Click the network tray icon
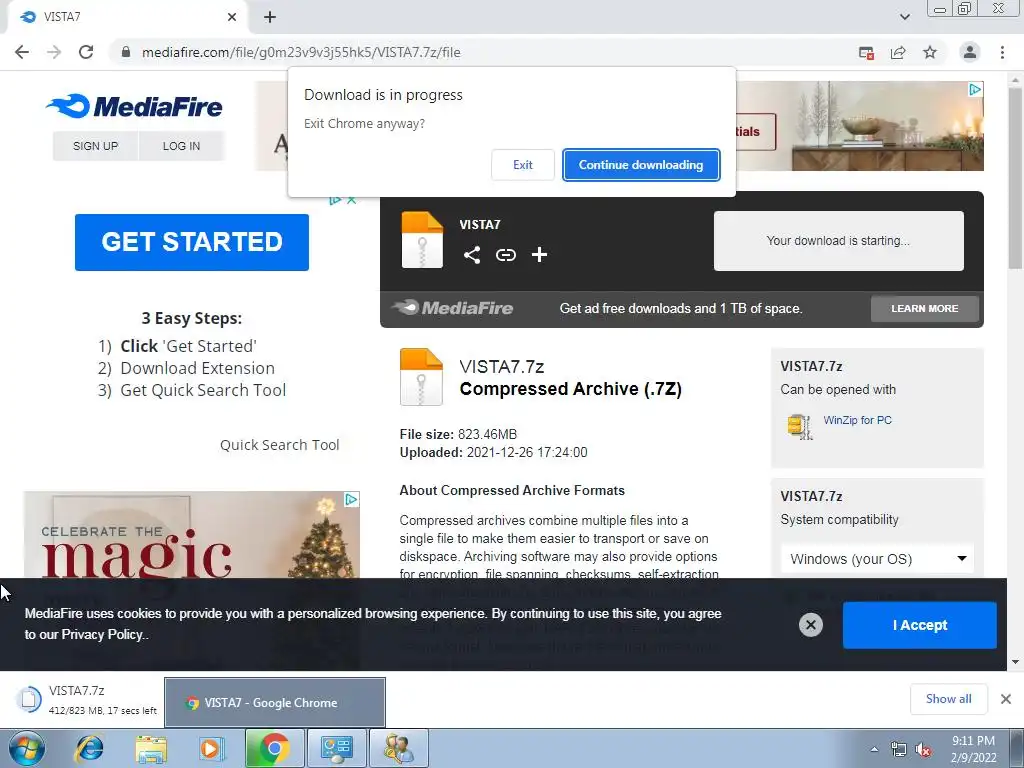The width and height of the screenshot is (1024, 768). [899, 750]
